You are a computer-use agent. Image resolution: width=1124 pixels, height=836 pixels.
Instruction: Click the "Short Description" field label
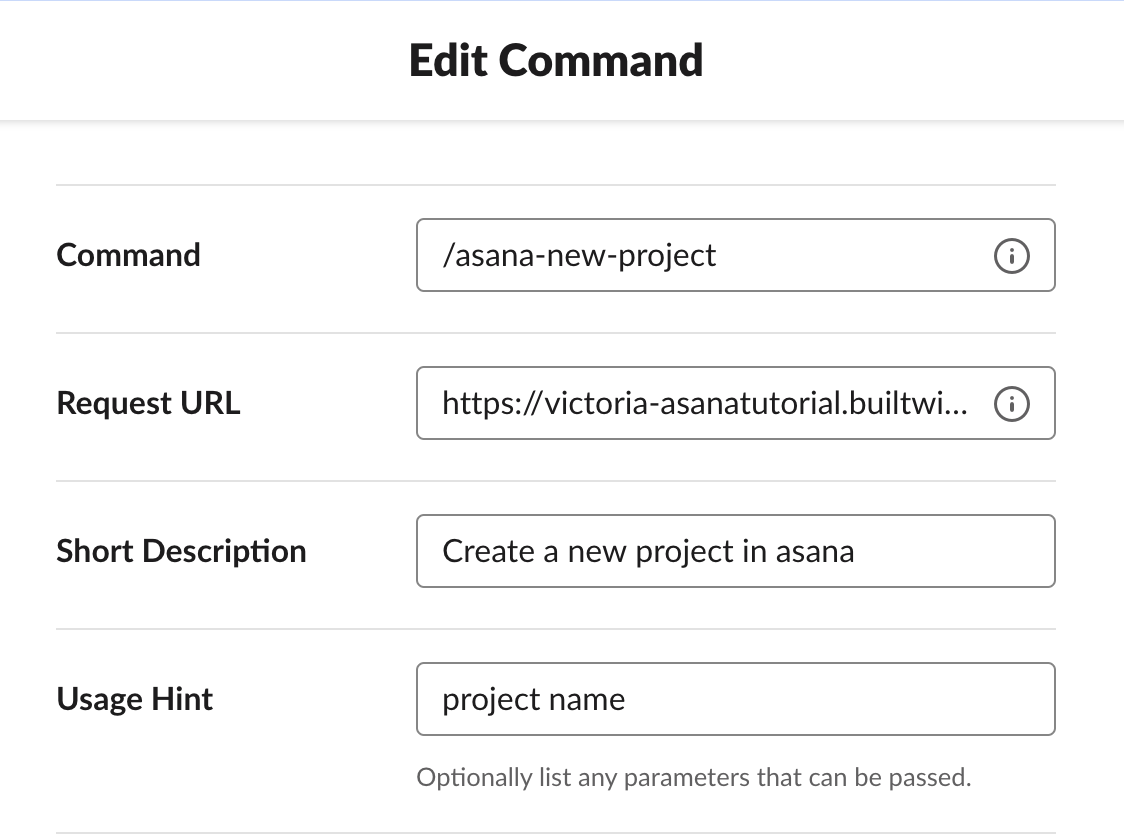181,551
